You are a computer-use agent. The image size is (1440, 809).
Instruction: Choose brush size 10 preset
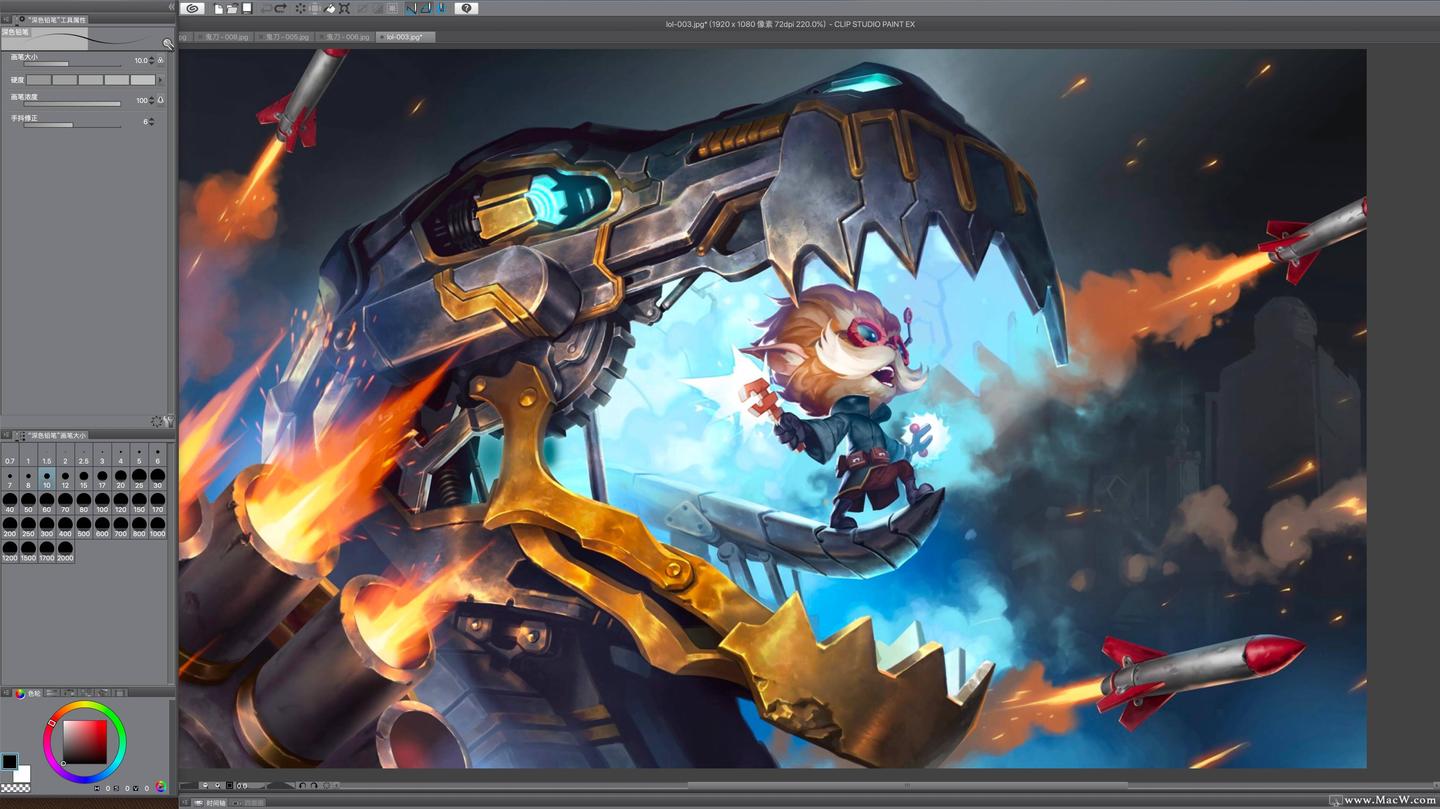tap(47, 480)
